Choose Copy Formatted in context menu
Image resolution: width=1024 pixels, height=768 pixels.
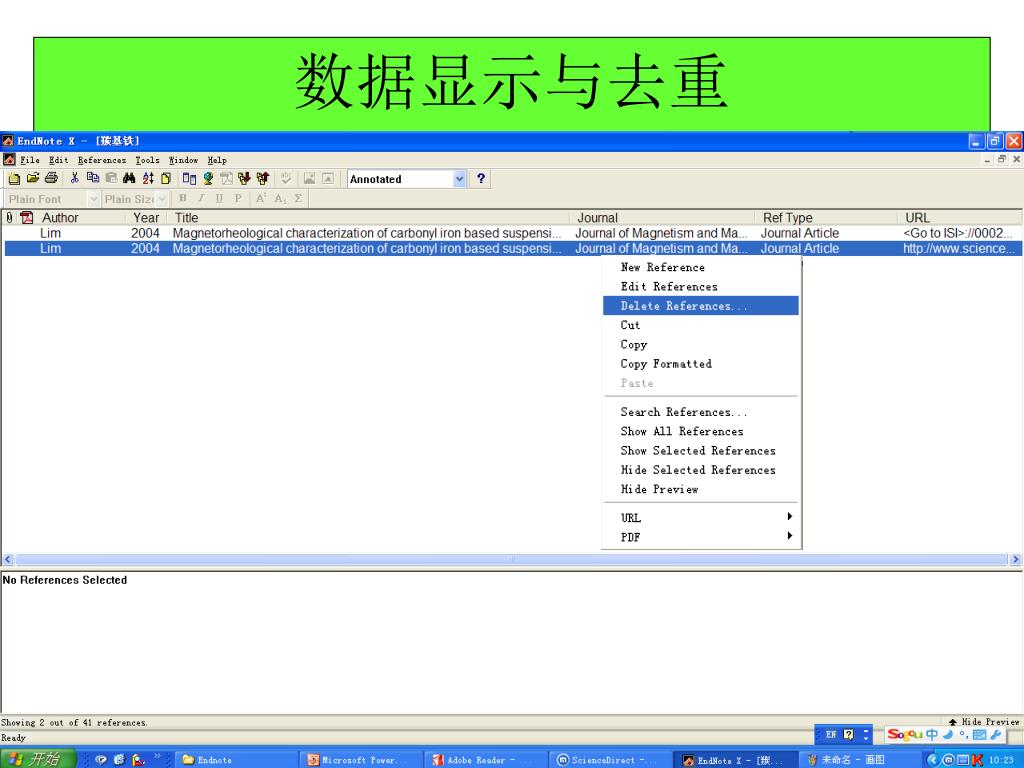[701, 364]
